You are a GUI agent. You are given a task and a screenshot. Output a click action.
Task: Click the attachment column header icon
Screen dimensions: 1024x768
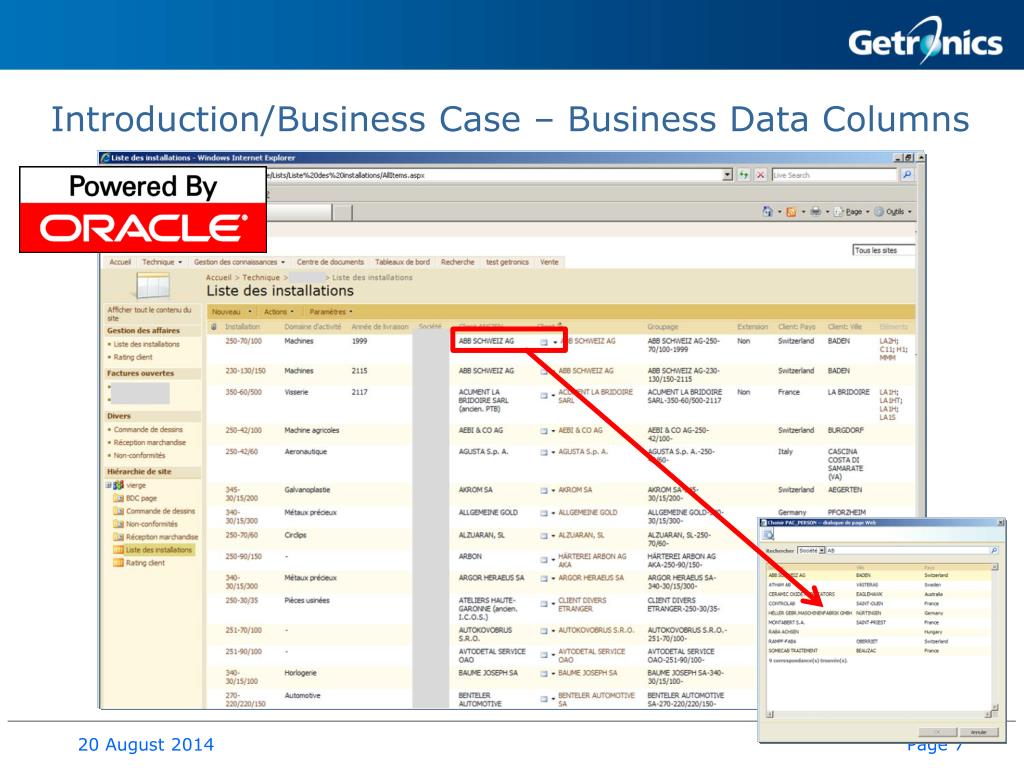[214, 327]
